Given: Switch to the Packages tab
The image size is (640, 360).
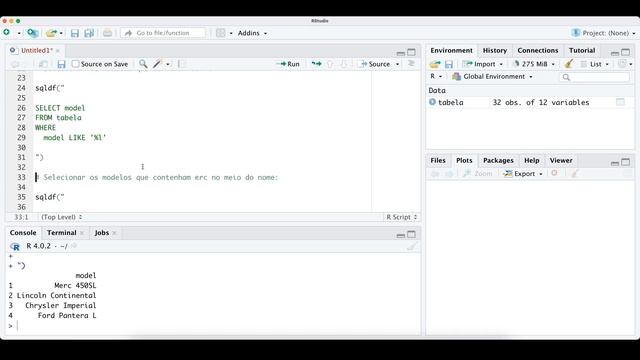Looking at the screenshot, I should pyautogui.click(x=498, y=160).
